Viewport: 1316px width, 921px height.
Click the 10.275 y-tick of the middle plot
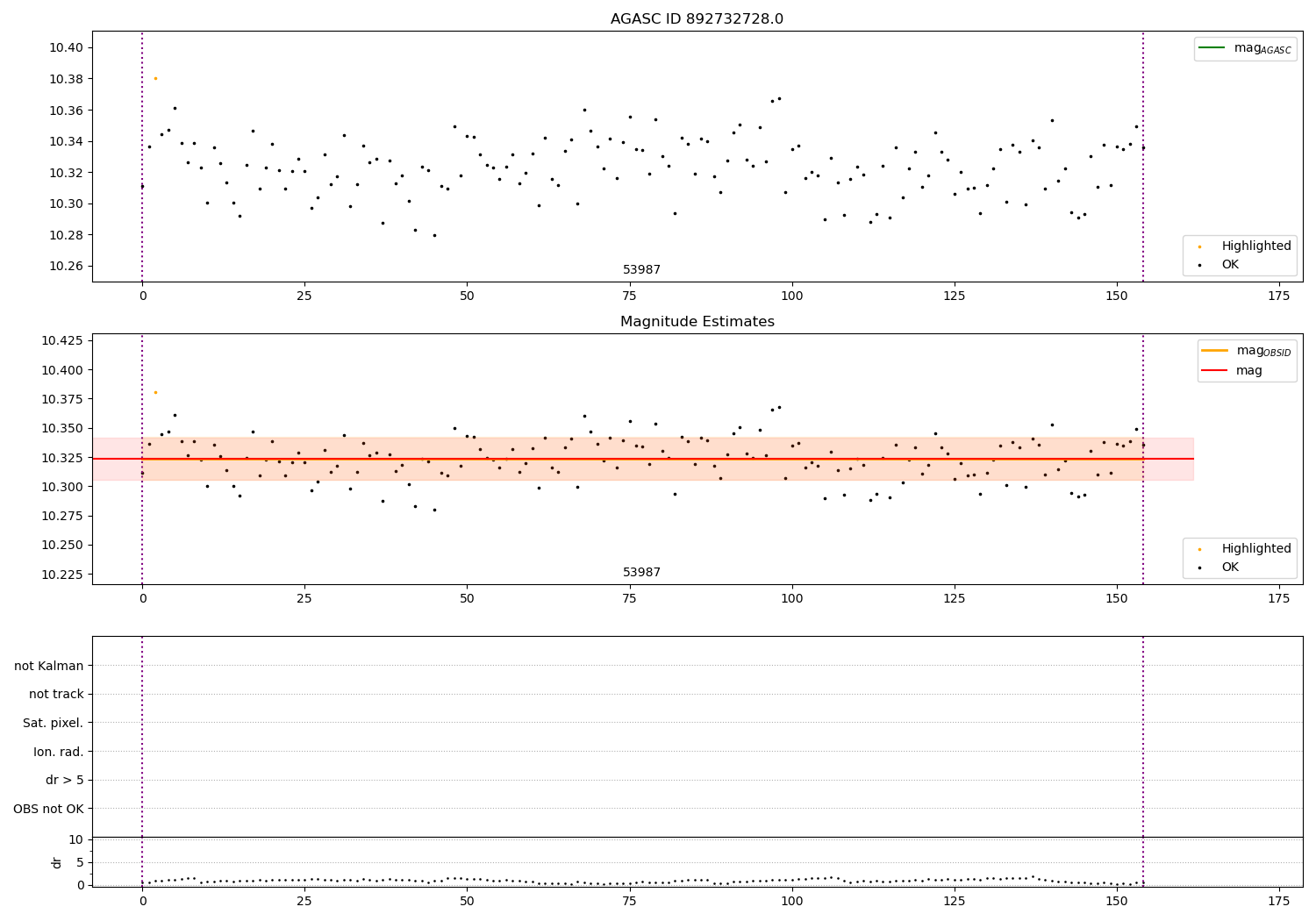(x=63, y=516)
